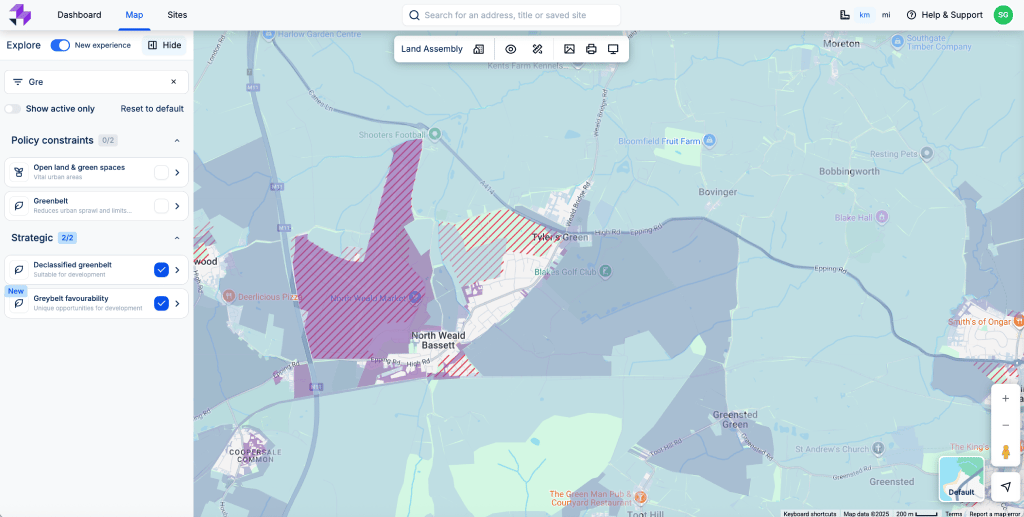Click the address search field

pyautogui.click(x=515, y=15)
